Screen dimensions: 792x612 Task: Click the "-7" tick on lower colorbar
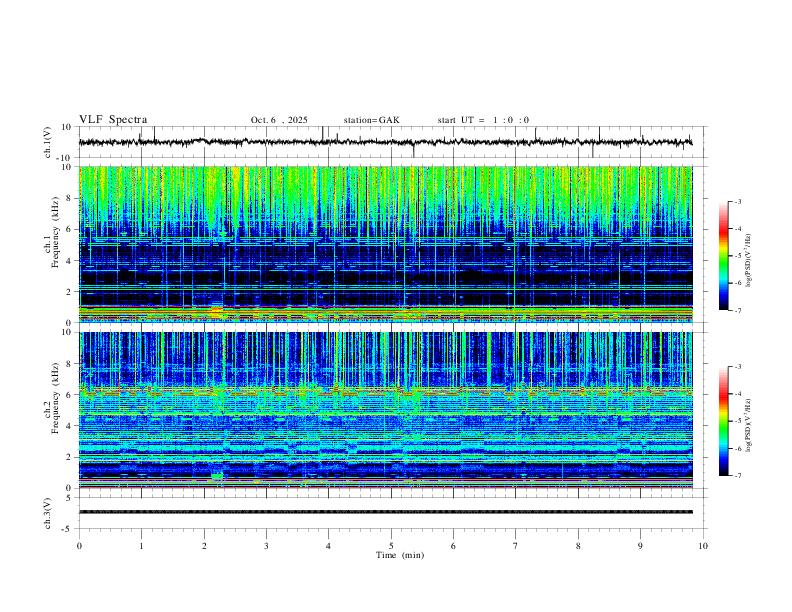(x=737, y=476)
